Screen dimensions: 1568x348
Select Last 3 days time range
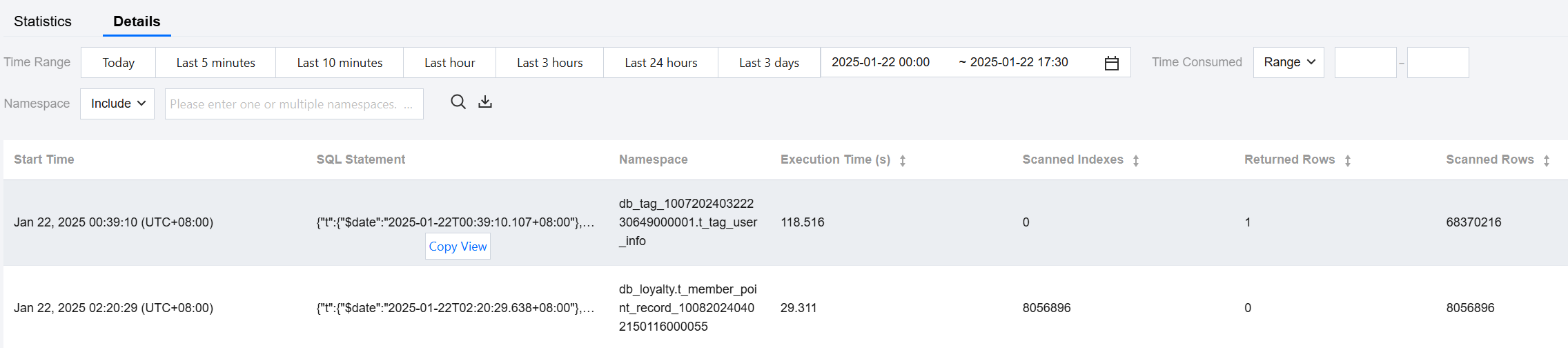tap(769, 63)
